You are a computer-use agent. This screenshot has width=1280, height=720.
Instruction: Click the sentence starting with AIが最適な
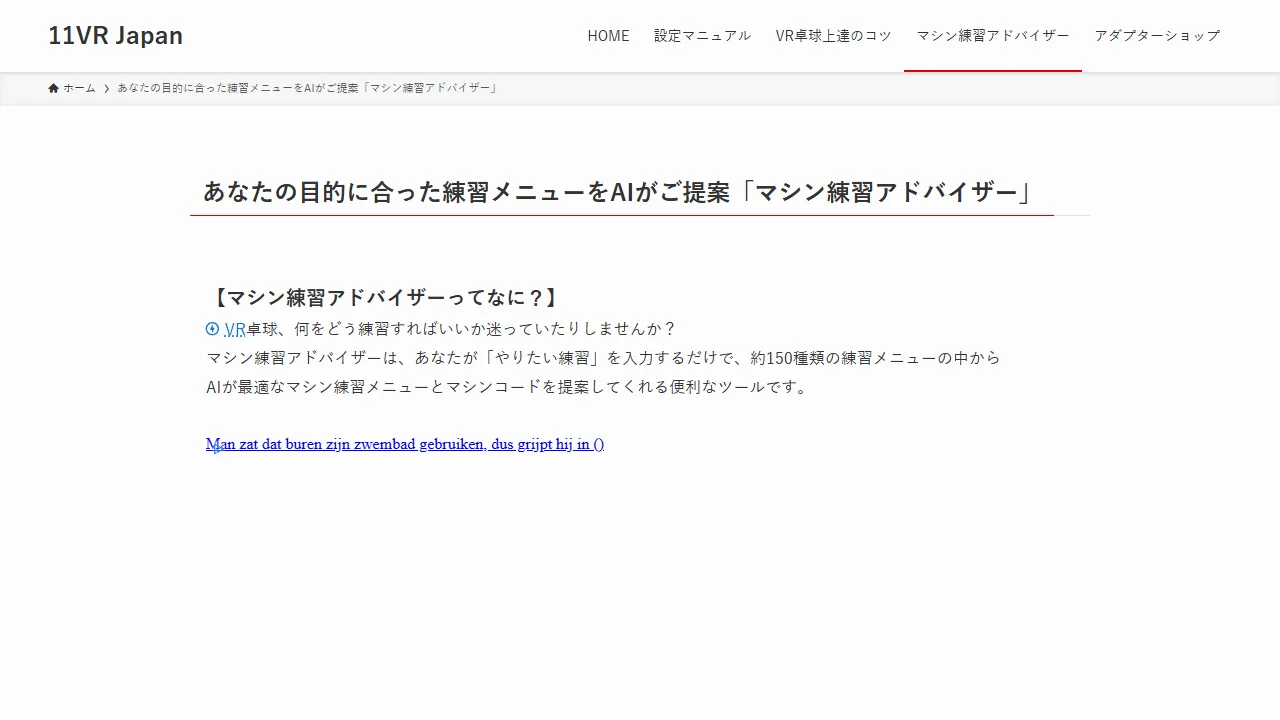pyautogui.click(x=507, y=387)
